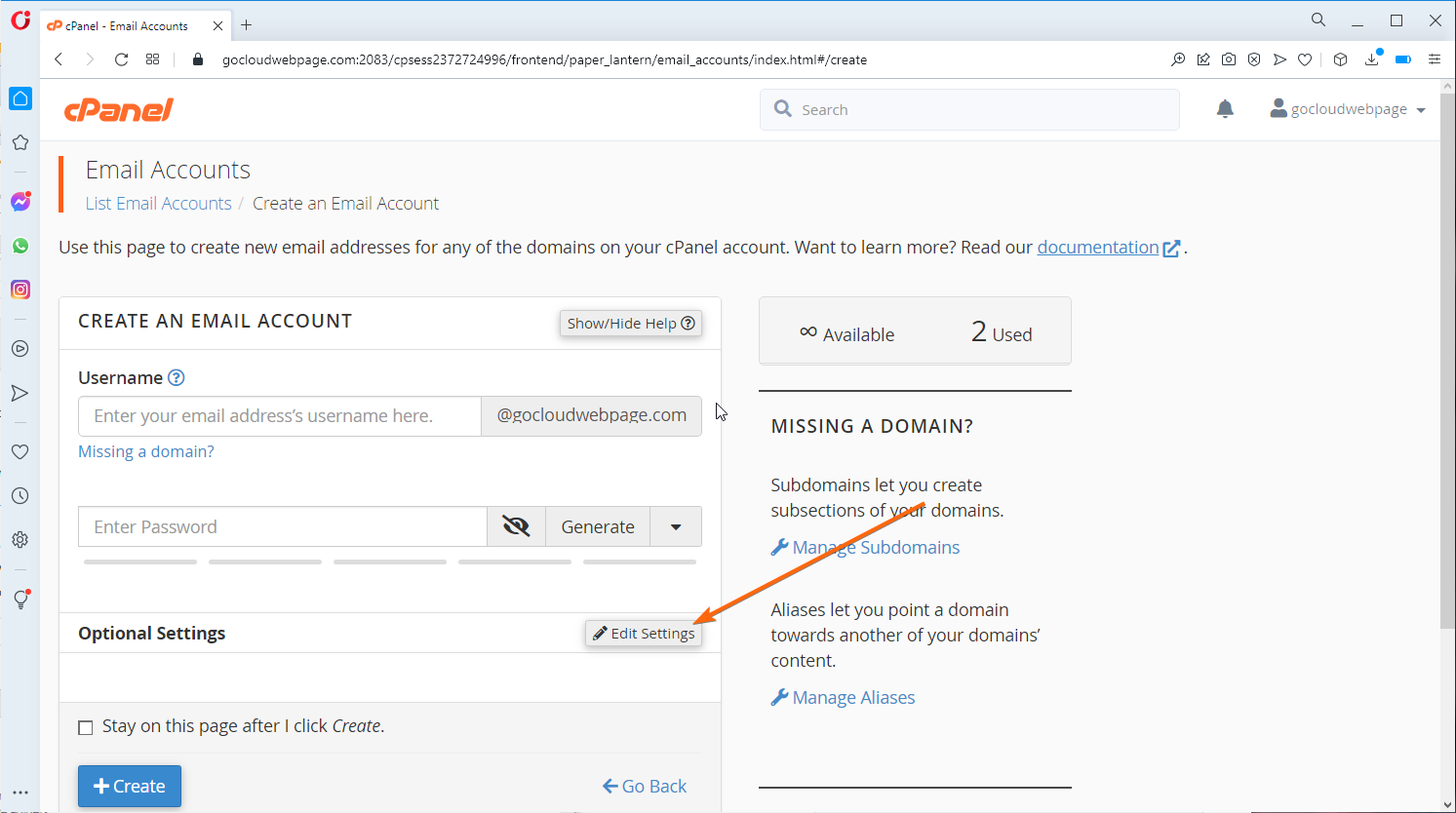1456x813 pixels.
Task: Open the My Flow arrow icon in sidebar
Action: [x=20, y=393]
